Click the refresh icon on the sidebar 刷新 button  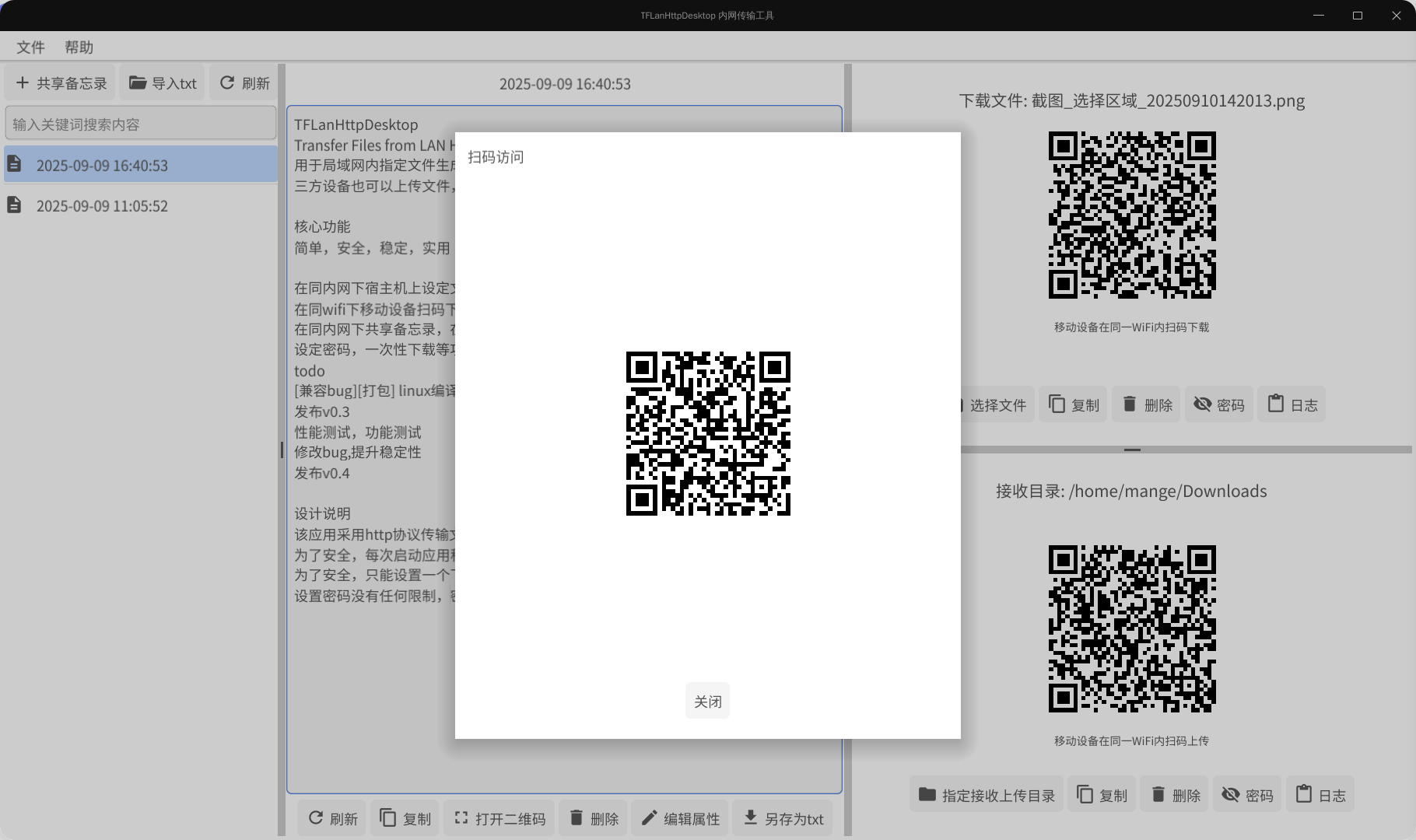pos(227,82)
